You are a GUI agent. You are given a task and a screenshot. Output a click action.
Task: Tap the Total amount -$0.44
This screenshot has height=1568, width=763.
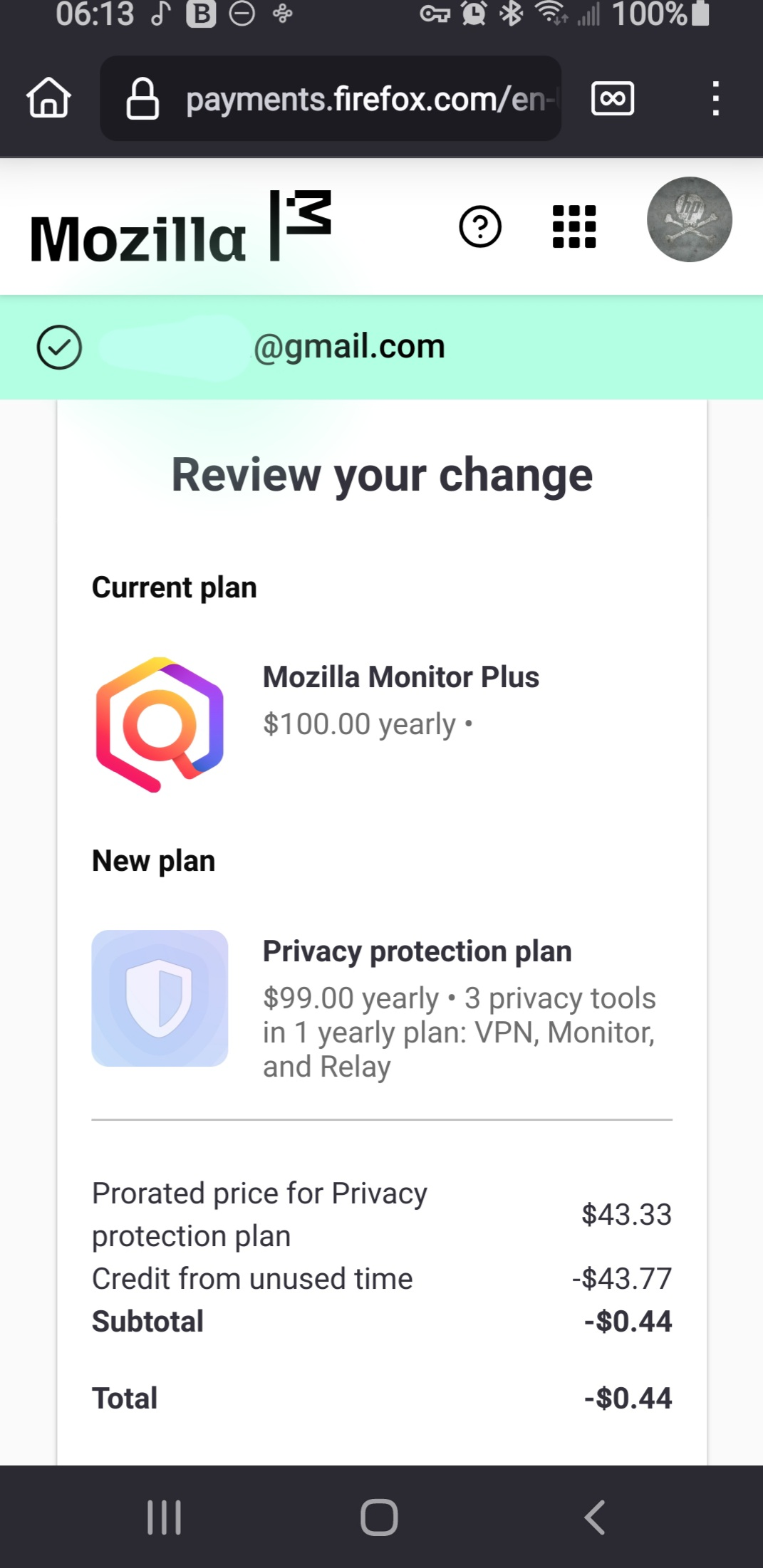(x=628, y=1398)
